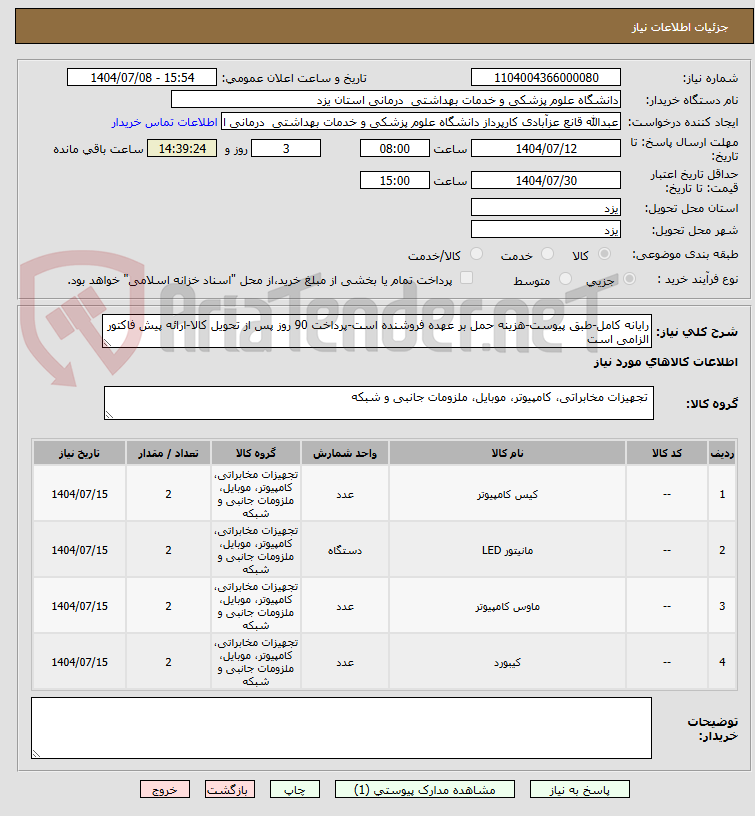Click the نام کالا column header
The image size is (755, 816).
(x=507, y=453)
